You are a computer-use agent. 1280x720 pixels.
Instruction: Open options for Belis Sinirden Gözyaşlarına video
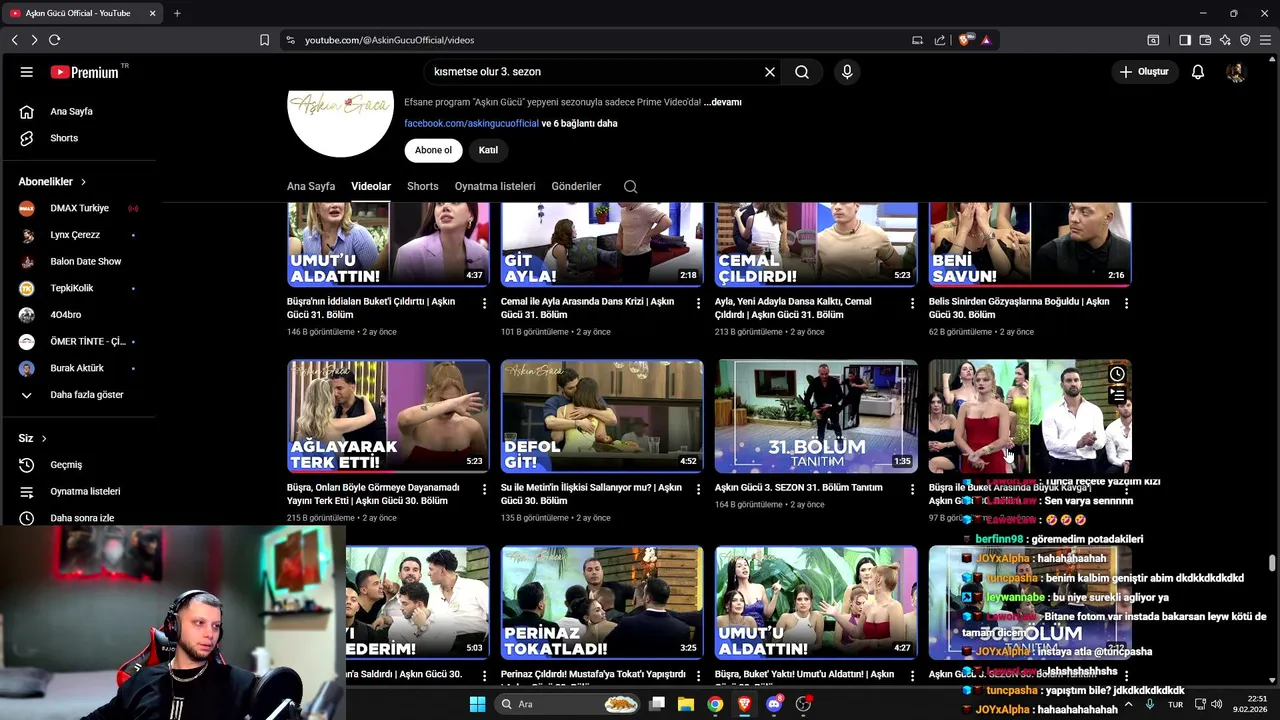(1126, 303)
